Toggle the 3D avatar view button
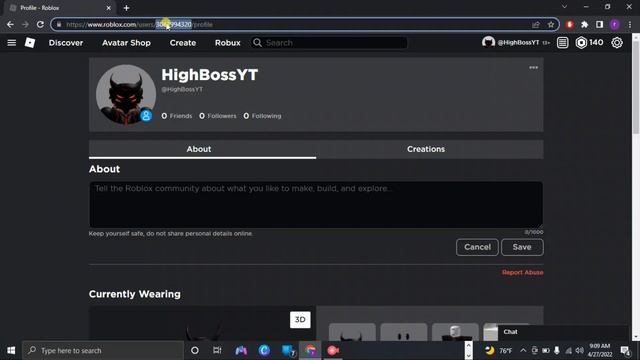 300,320
